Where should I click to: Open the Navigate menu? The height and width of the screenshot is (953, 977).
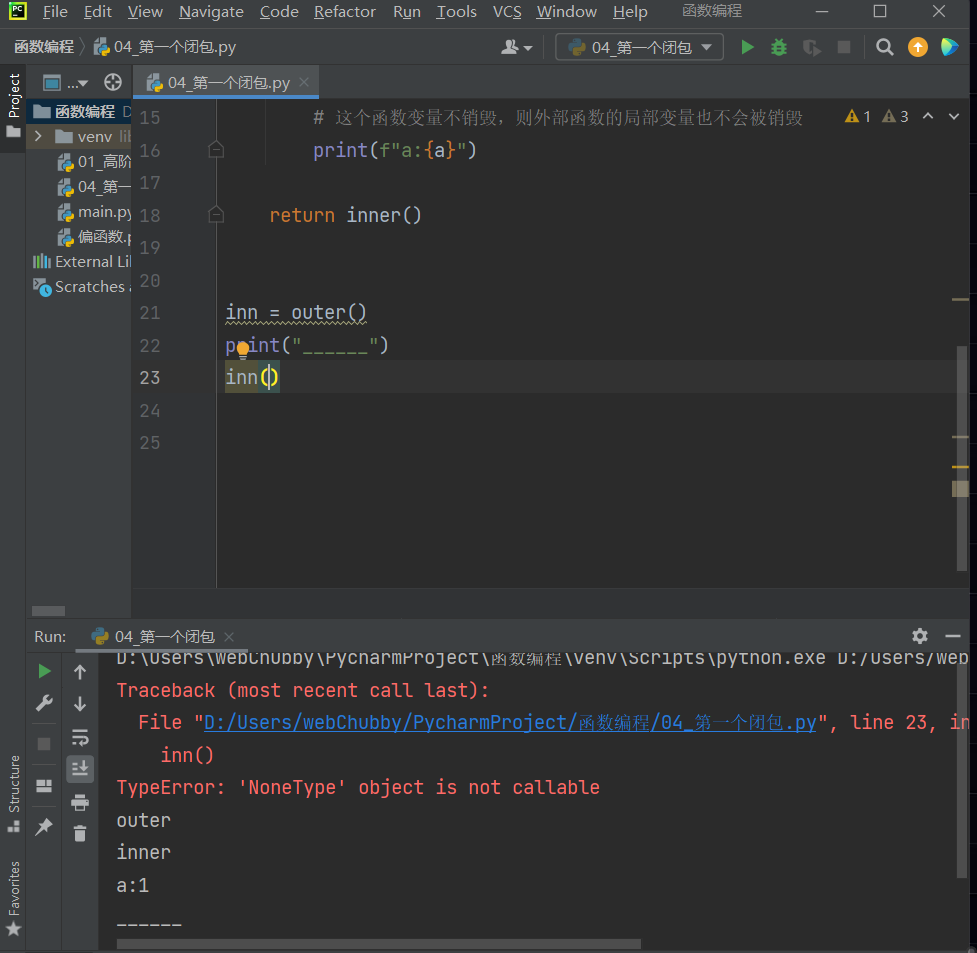point(211,12)
